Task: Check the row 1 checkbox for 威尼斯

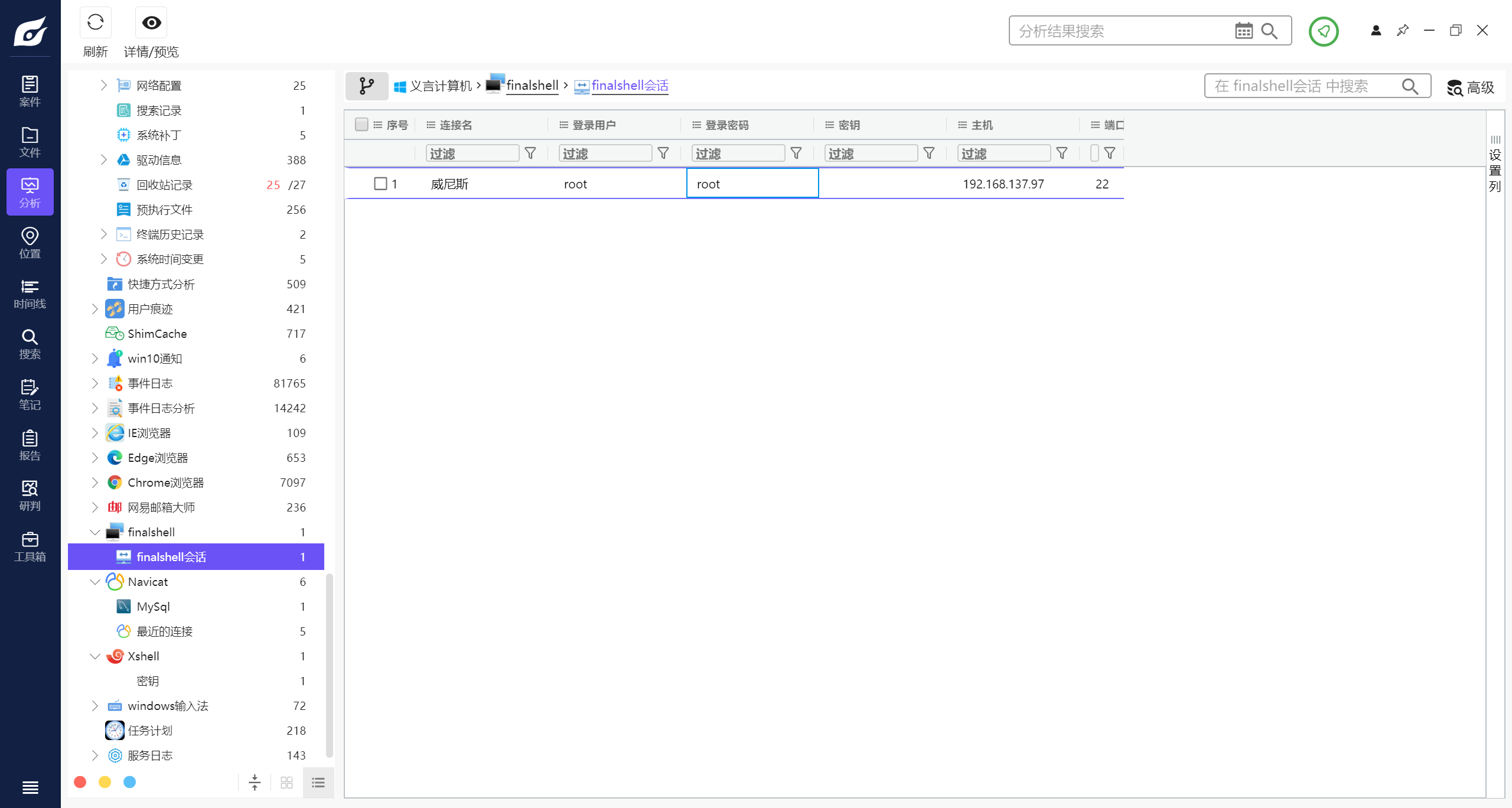Action: [380, 184]
